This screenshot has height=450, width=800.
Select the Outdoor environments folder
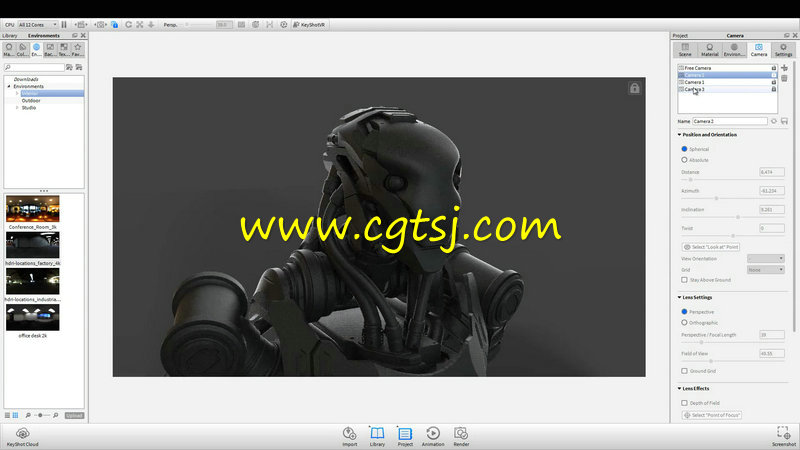(31, 101)
